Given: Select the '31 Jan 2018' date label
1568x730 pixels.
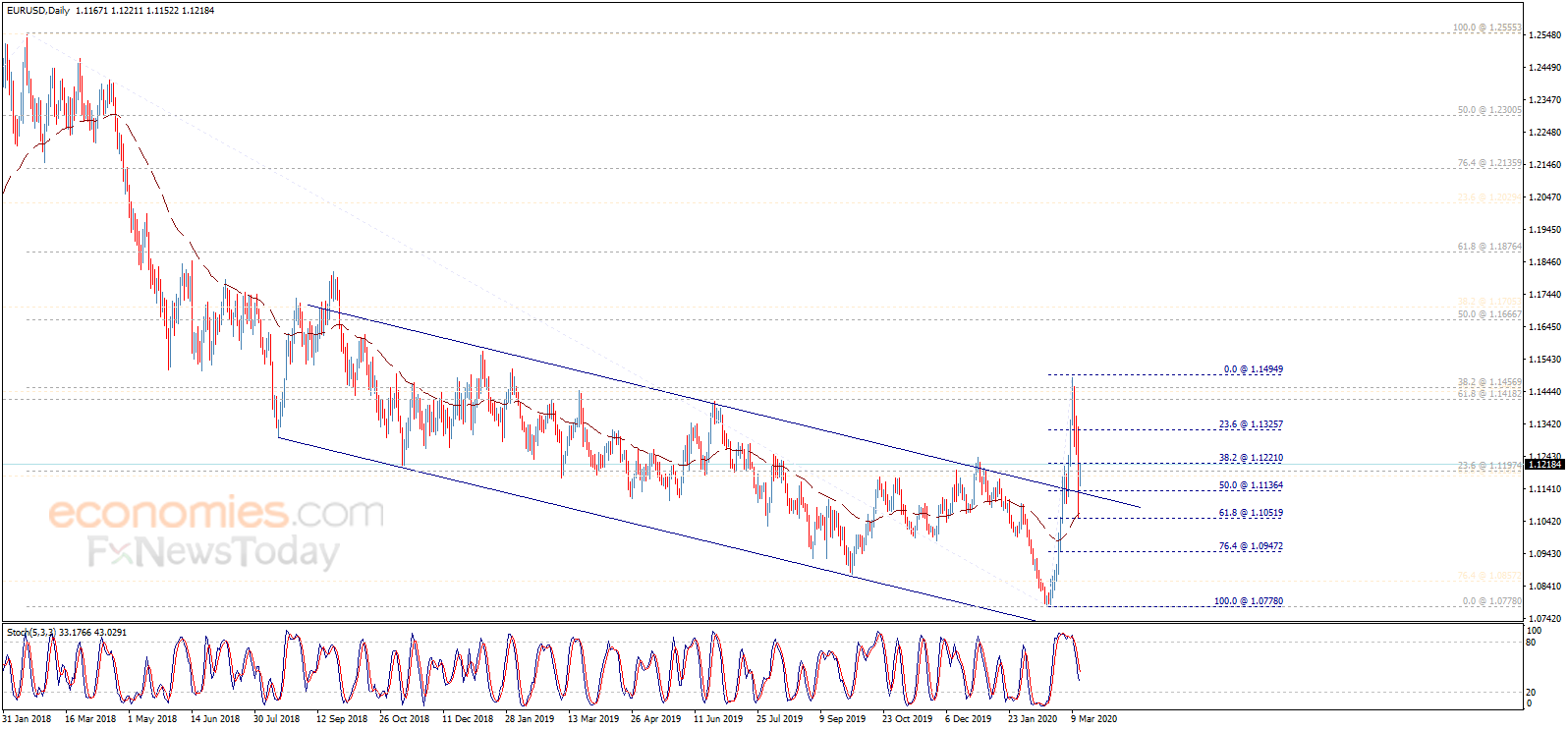Looking at the screenshot, I should click(x=27, y=719).
